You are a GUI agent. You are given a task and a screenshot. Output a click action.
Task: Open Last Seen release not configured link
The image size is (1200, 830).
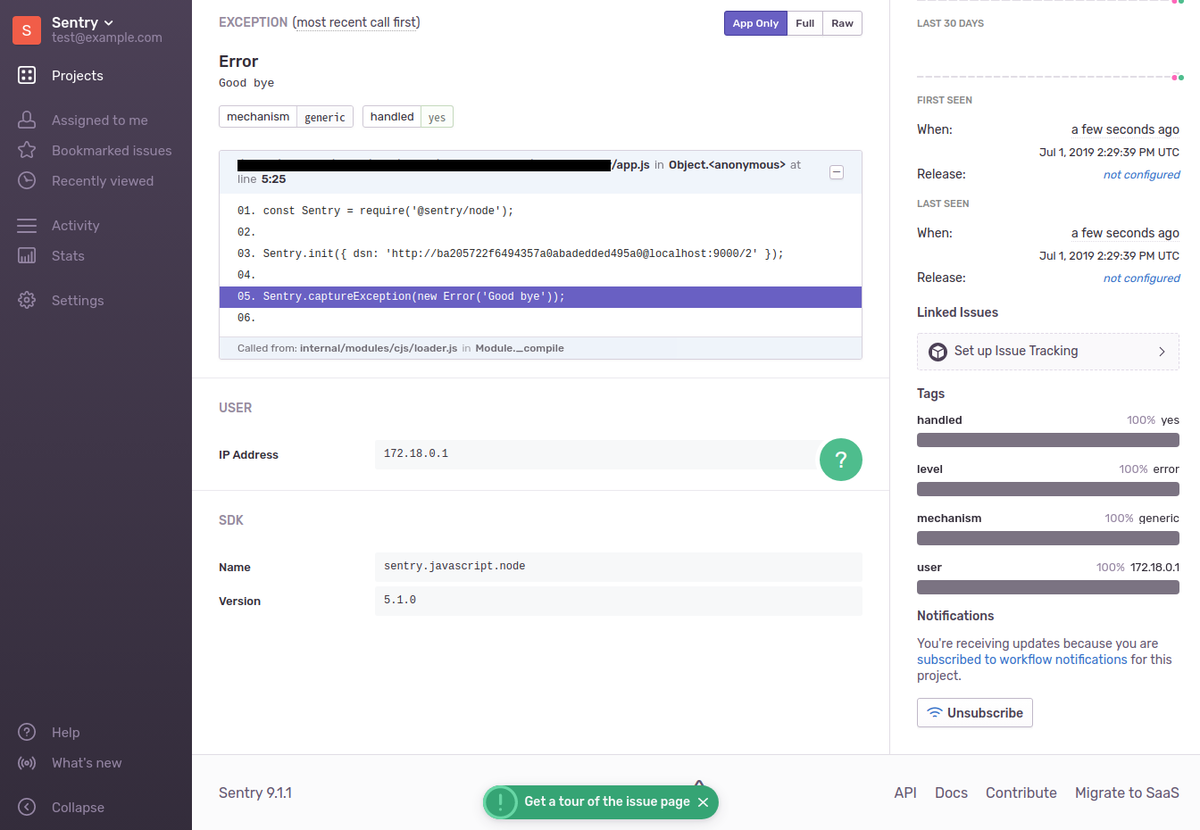click(1141, 278)
